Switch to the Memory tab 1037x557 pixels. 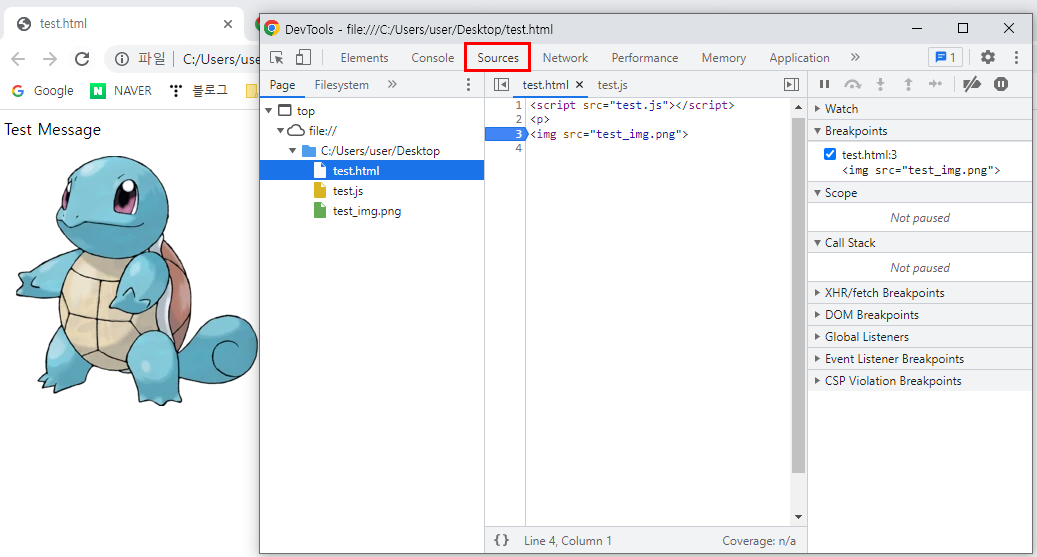724,58
